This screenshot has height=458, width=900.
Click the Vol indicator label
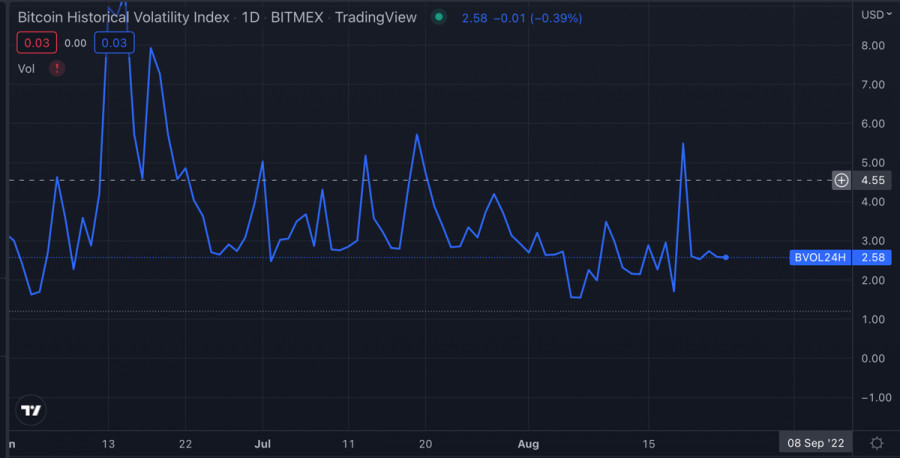coord(26,68)
